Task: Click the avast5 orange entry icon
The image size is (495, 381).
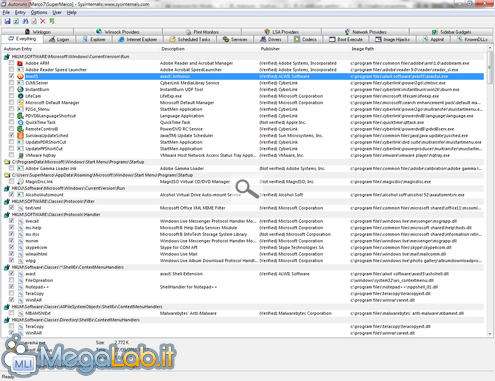Action: (x=20, y=76)
